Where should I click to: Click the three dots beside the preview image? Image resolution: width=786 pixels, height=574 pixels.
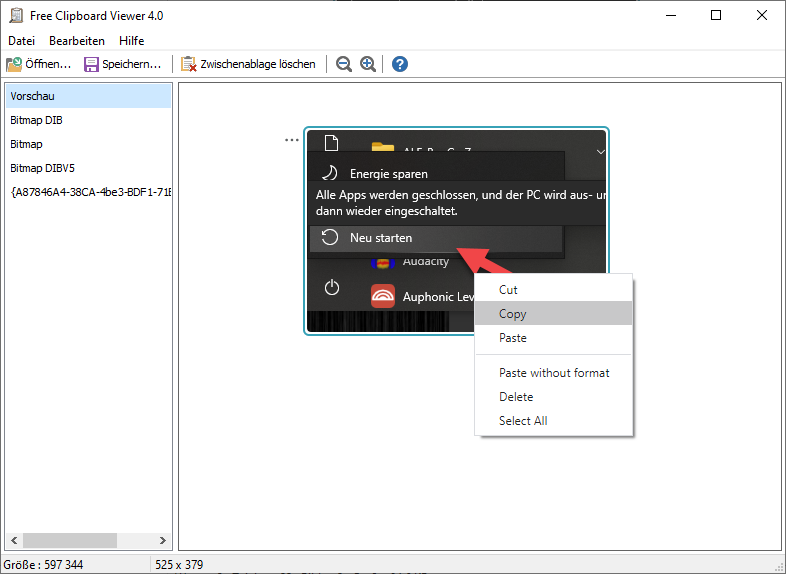292,140
